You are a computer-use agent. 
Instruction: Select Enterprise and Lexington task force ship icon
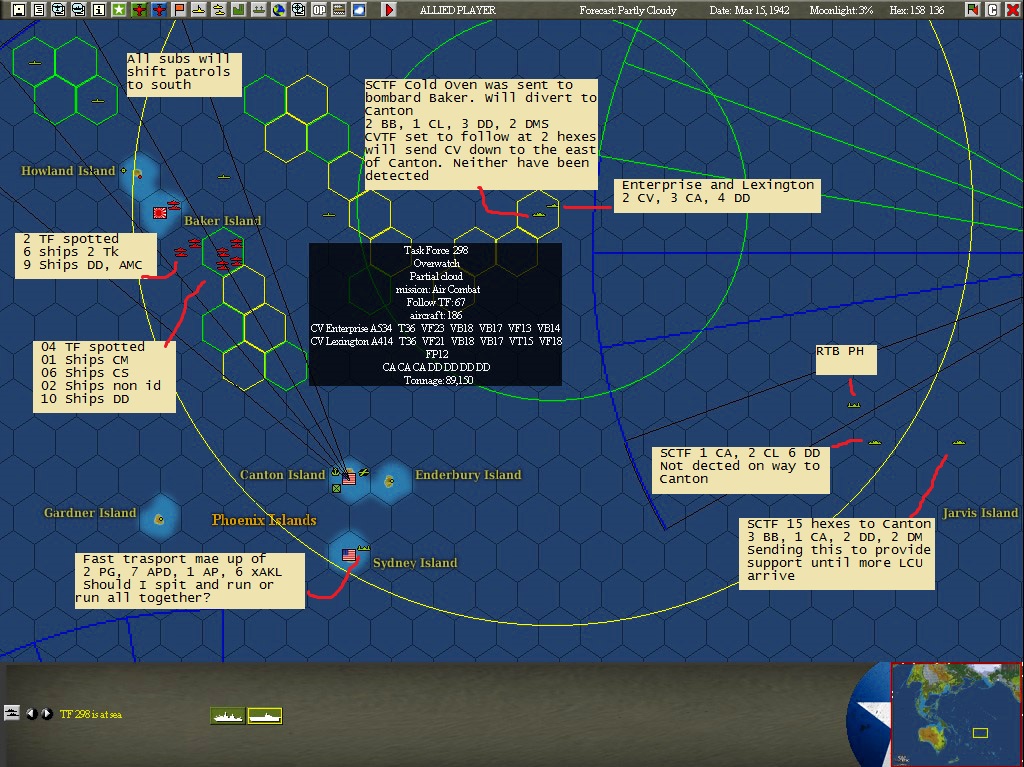point(552,206)
